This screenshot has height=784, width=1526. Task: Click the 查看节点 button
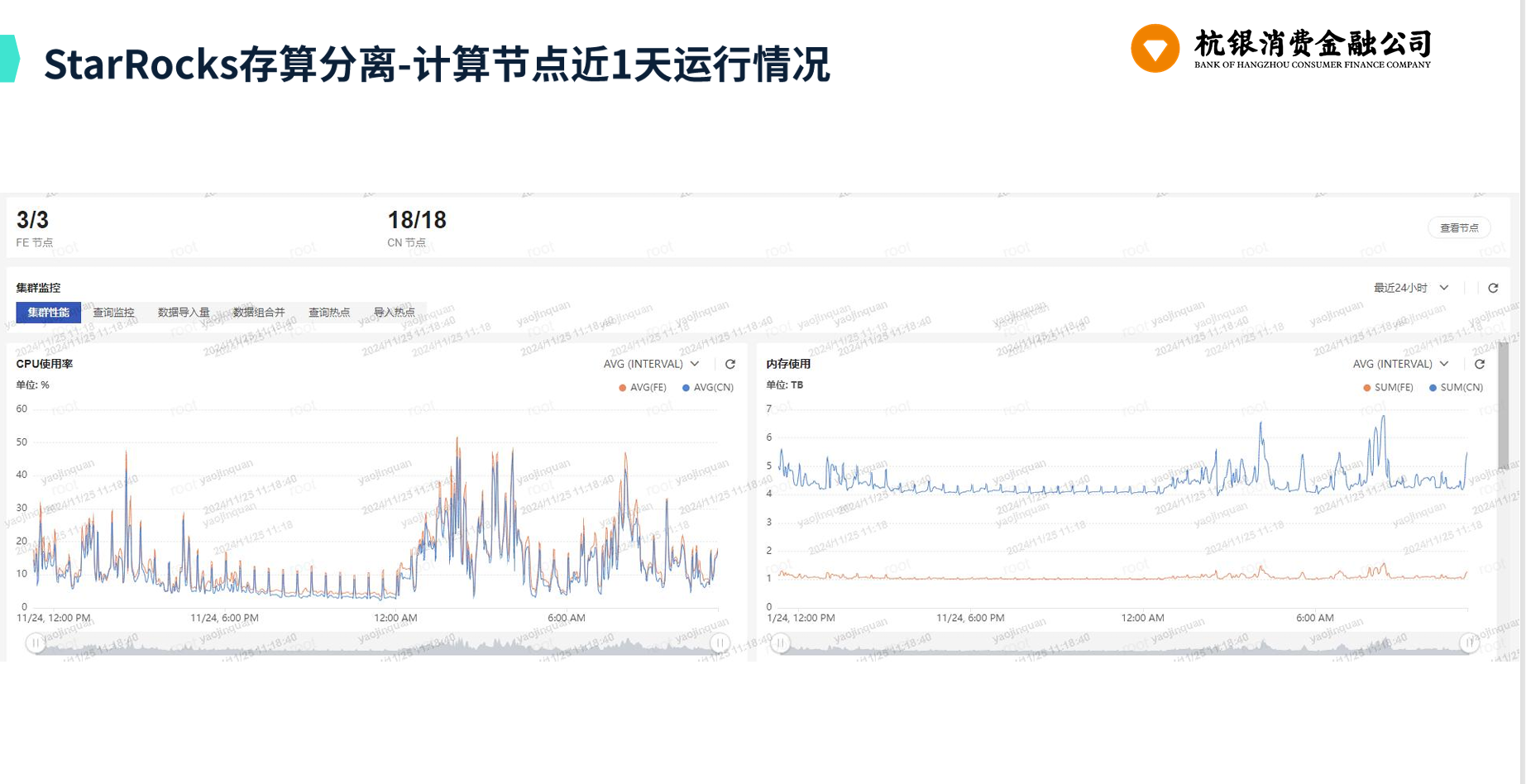pos(1459,228)
